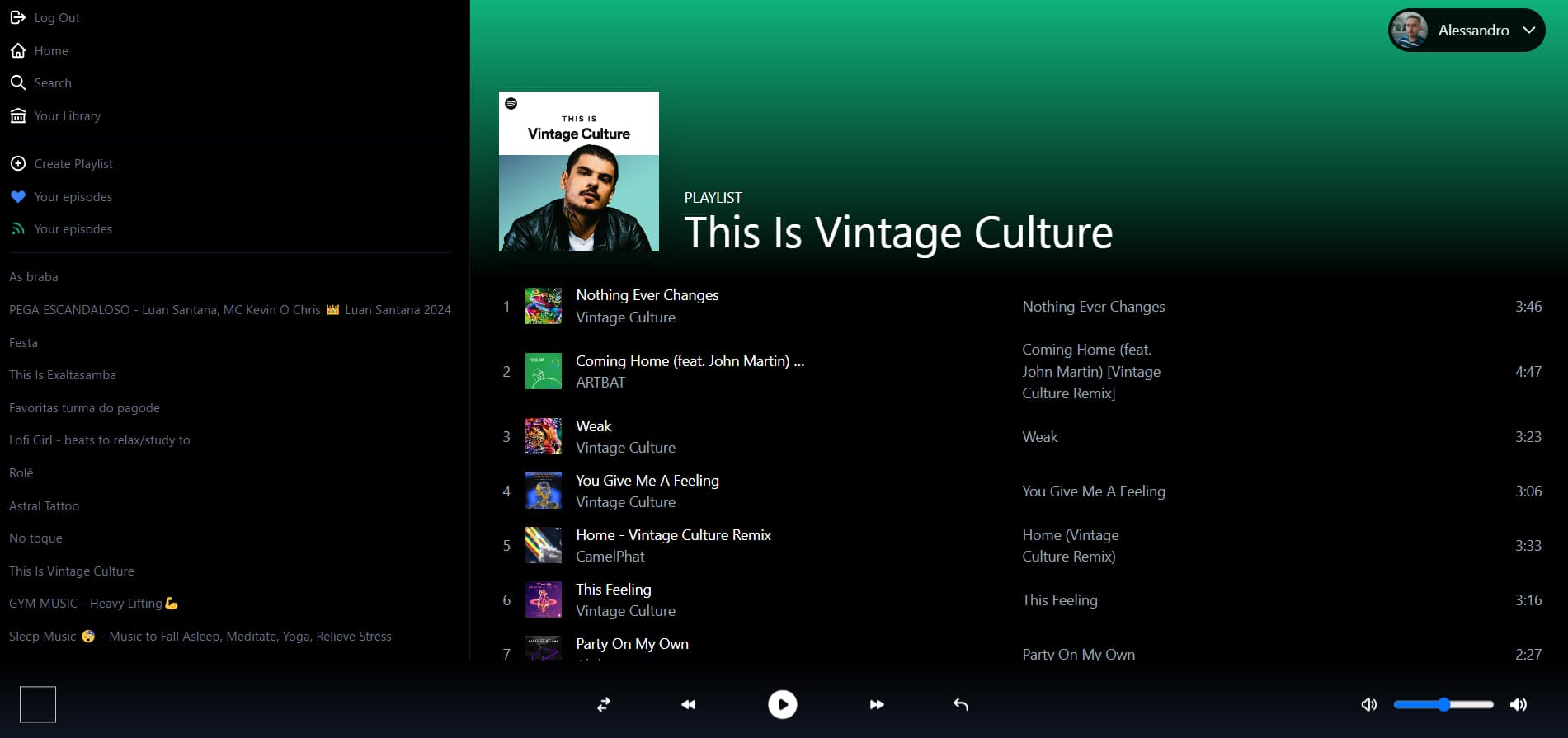This screenshot has width=1568, height=738.
Task: Select track title Nothing Ever Changes
Action: 647,295
